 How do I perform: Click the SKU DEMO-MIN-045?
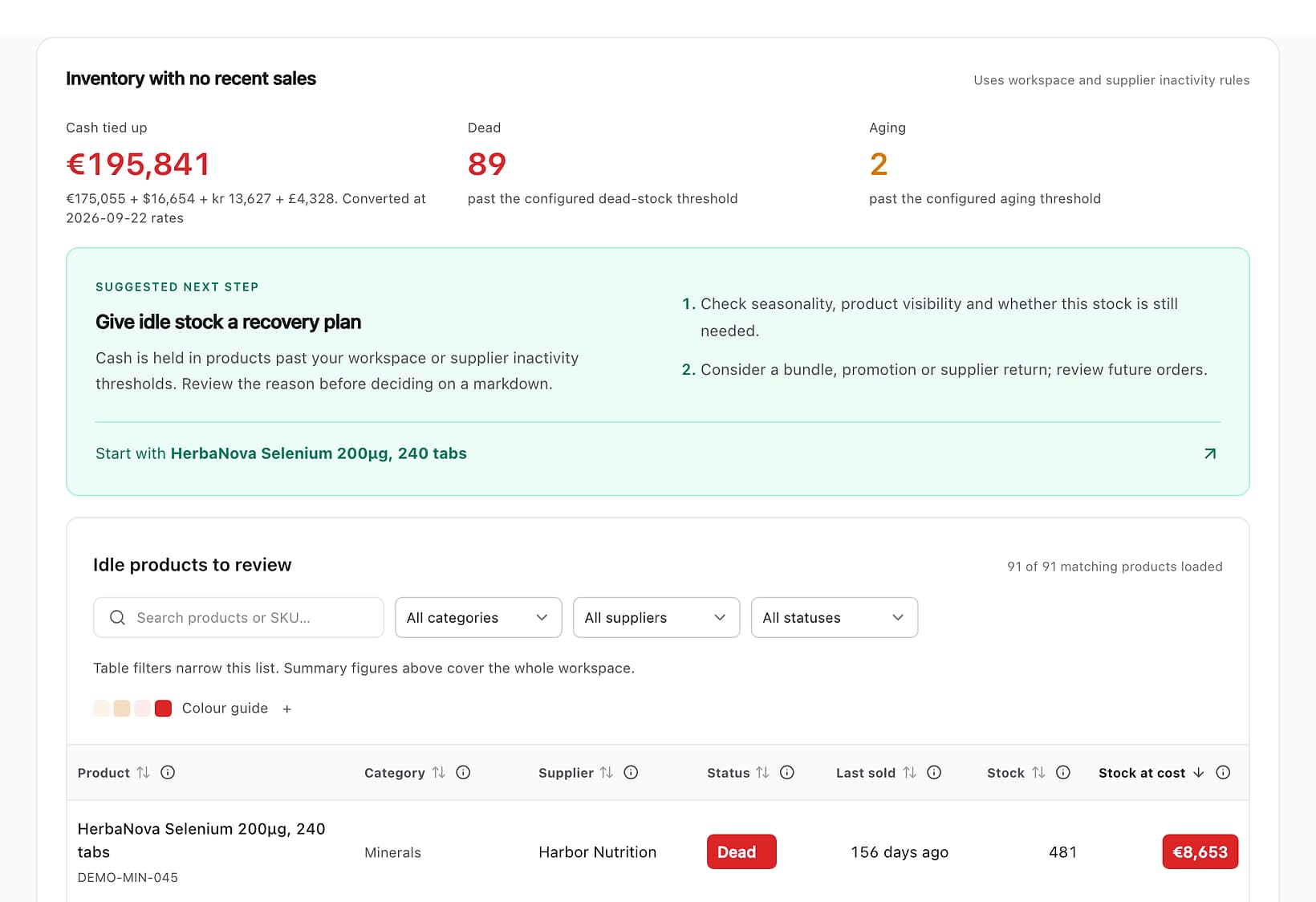[128, 877]
